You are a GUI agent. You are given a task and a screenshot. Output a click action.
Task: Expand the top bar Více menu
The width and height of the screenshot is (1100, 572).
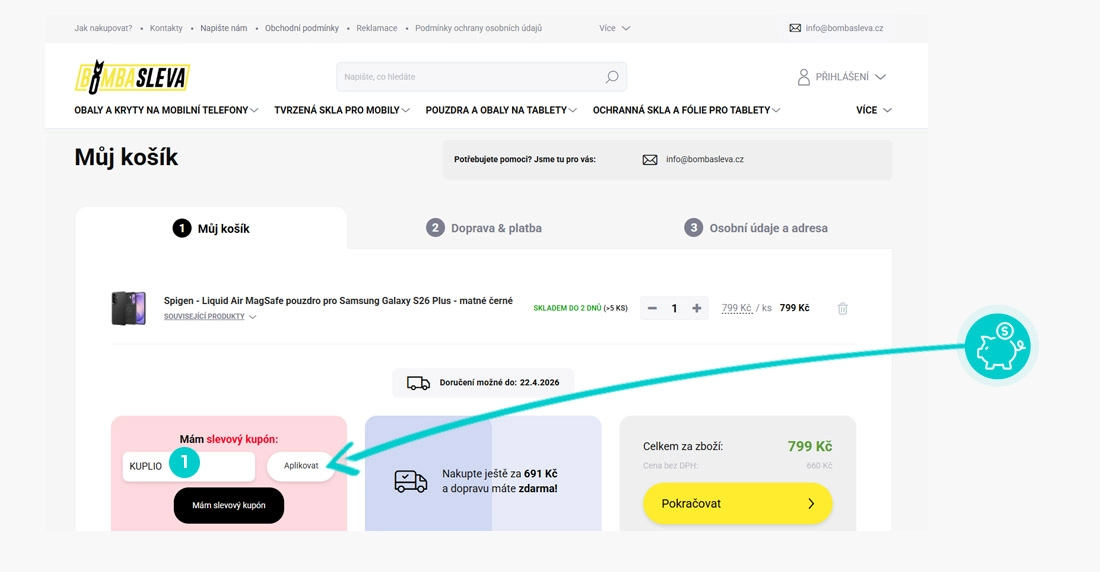click(x=615, y=28)
